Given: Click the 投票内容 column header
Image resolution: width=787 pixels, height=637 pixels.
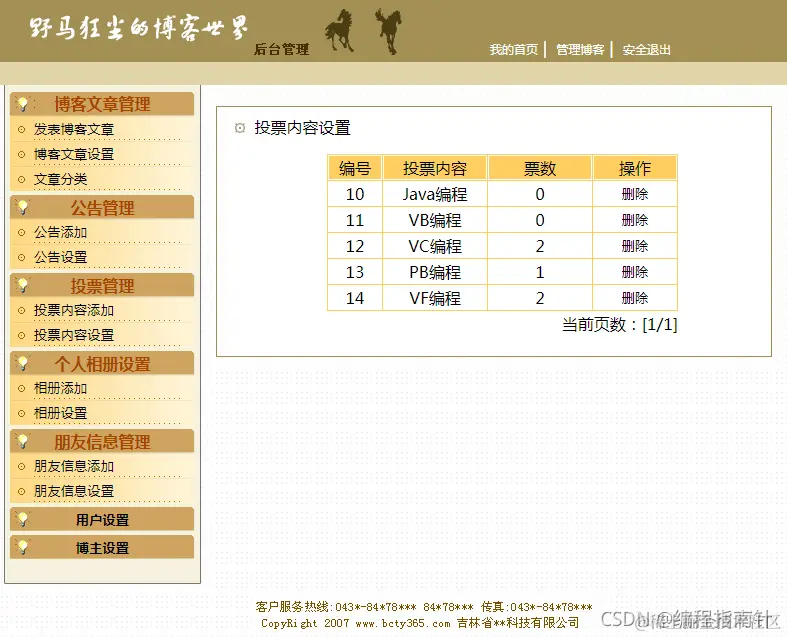Looking at the screenshot, I should point(435,168).
